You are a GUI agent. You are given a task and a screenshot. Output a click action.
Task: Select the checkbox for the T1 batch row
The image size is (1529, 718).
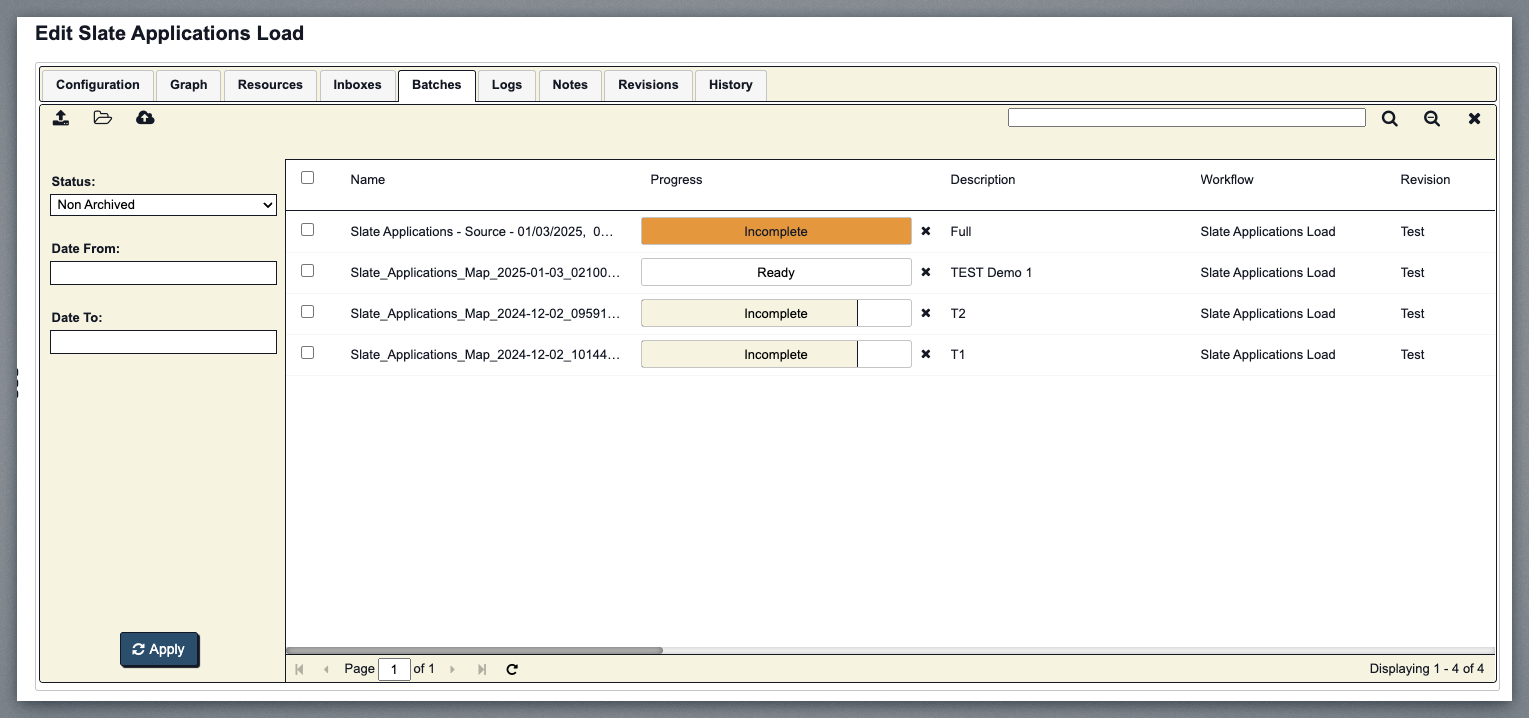pyautogui.click(x=308, y=353)
